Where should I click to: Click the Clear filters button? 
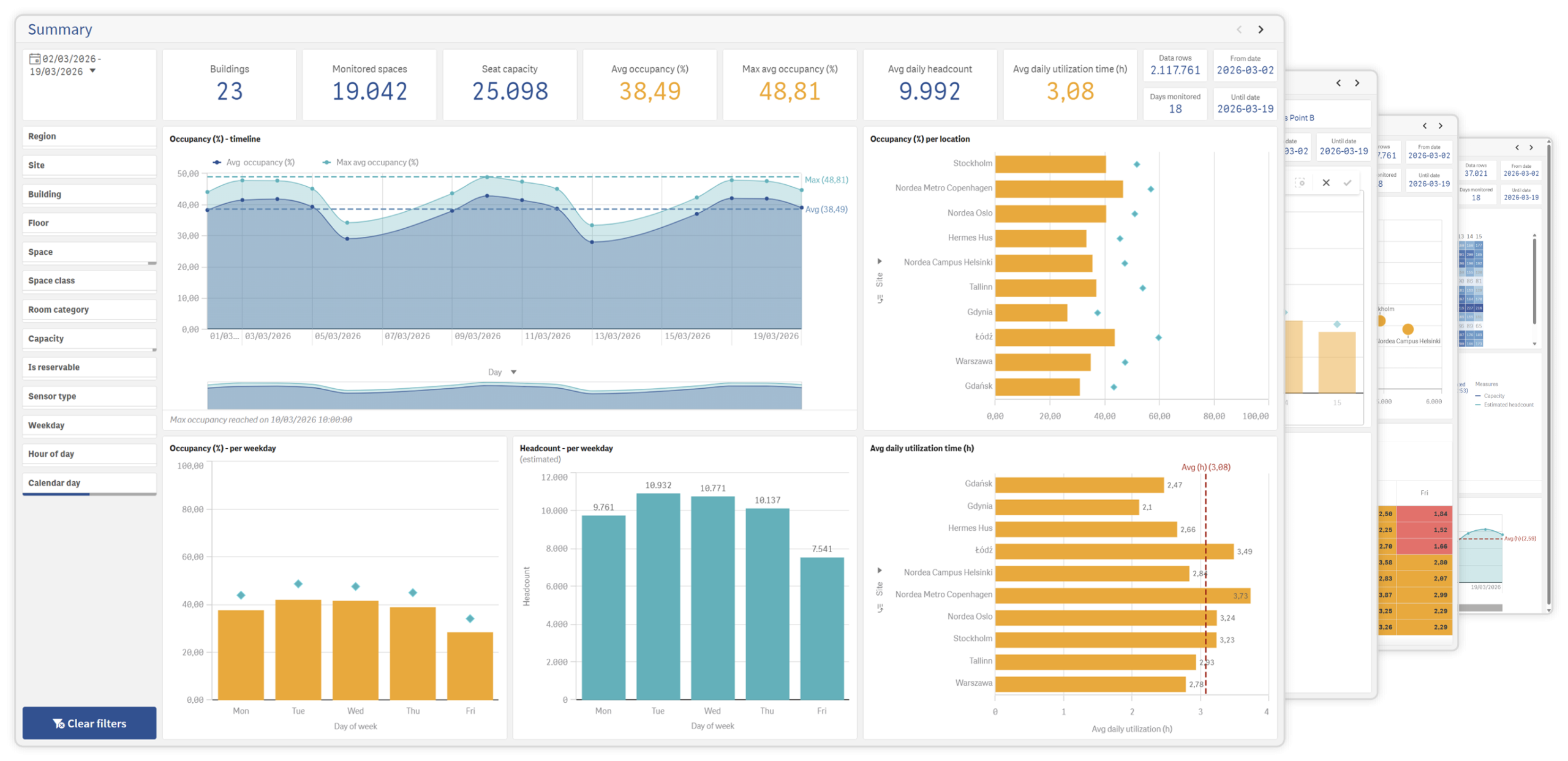pos(89,723)
